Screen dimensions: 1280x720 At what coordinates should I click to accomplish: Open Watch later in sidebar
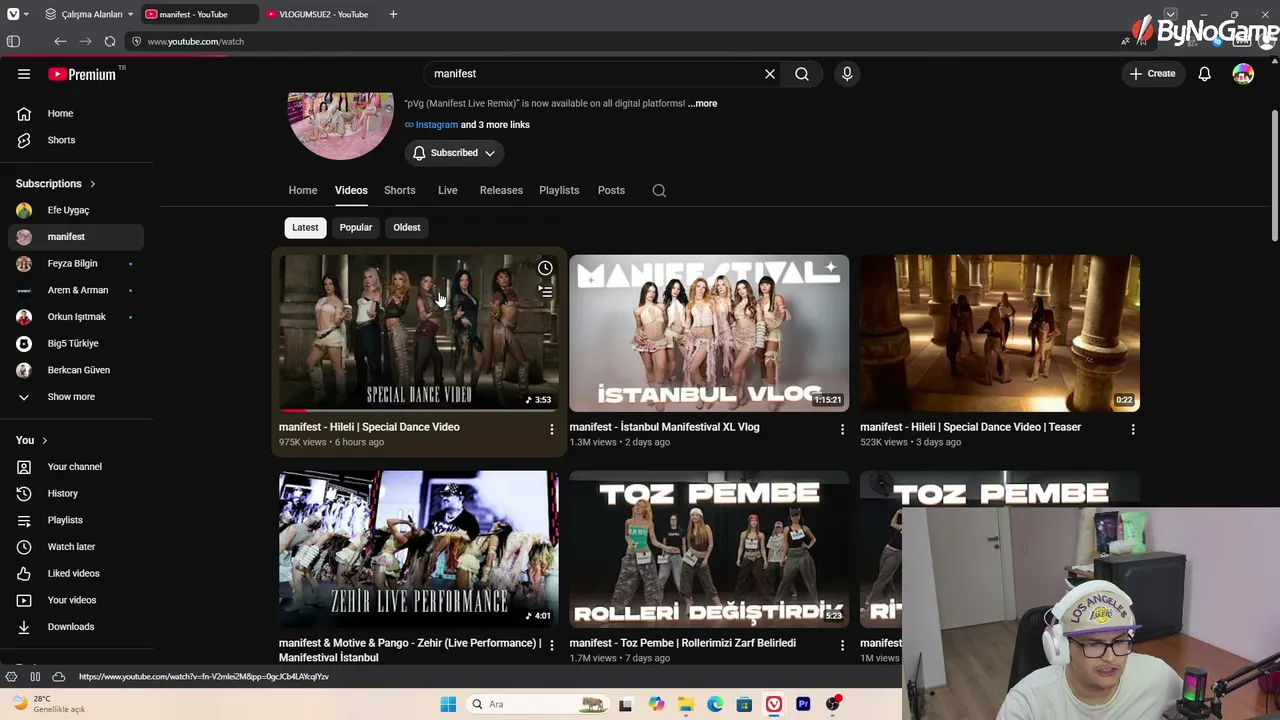coord(76,547)
